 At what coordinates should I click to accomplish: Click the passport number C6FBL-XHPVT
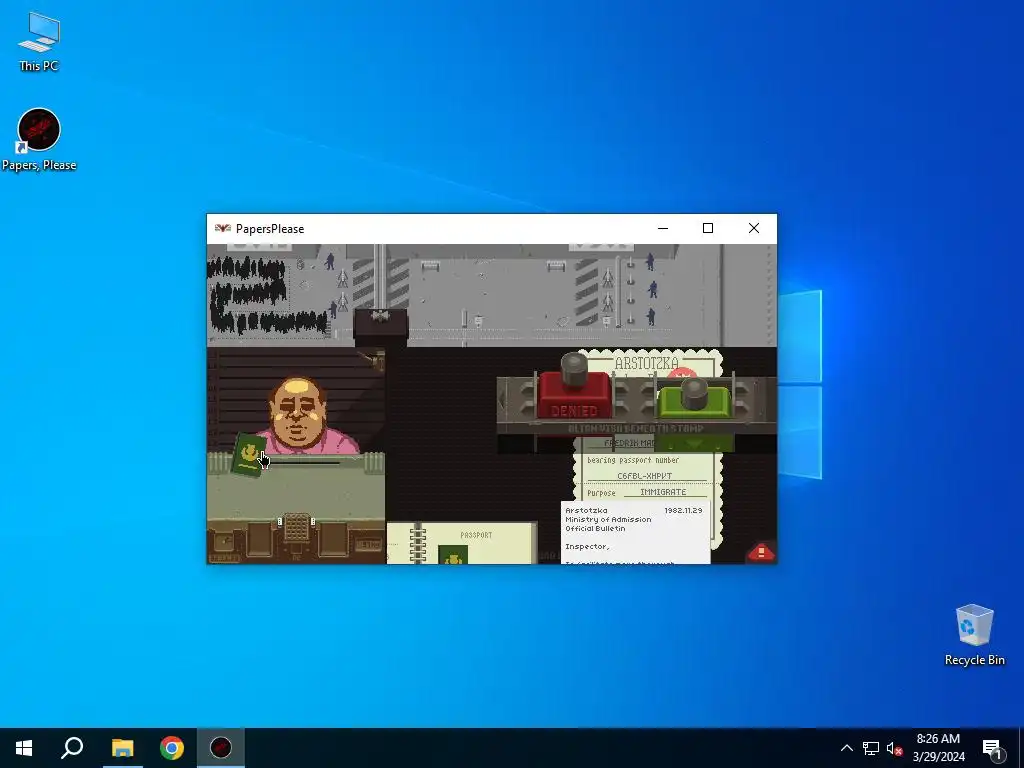click(645, 476)
